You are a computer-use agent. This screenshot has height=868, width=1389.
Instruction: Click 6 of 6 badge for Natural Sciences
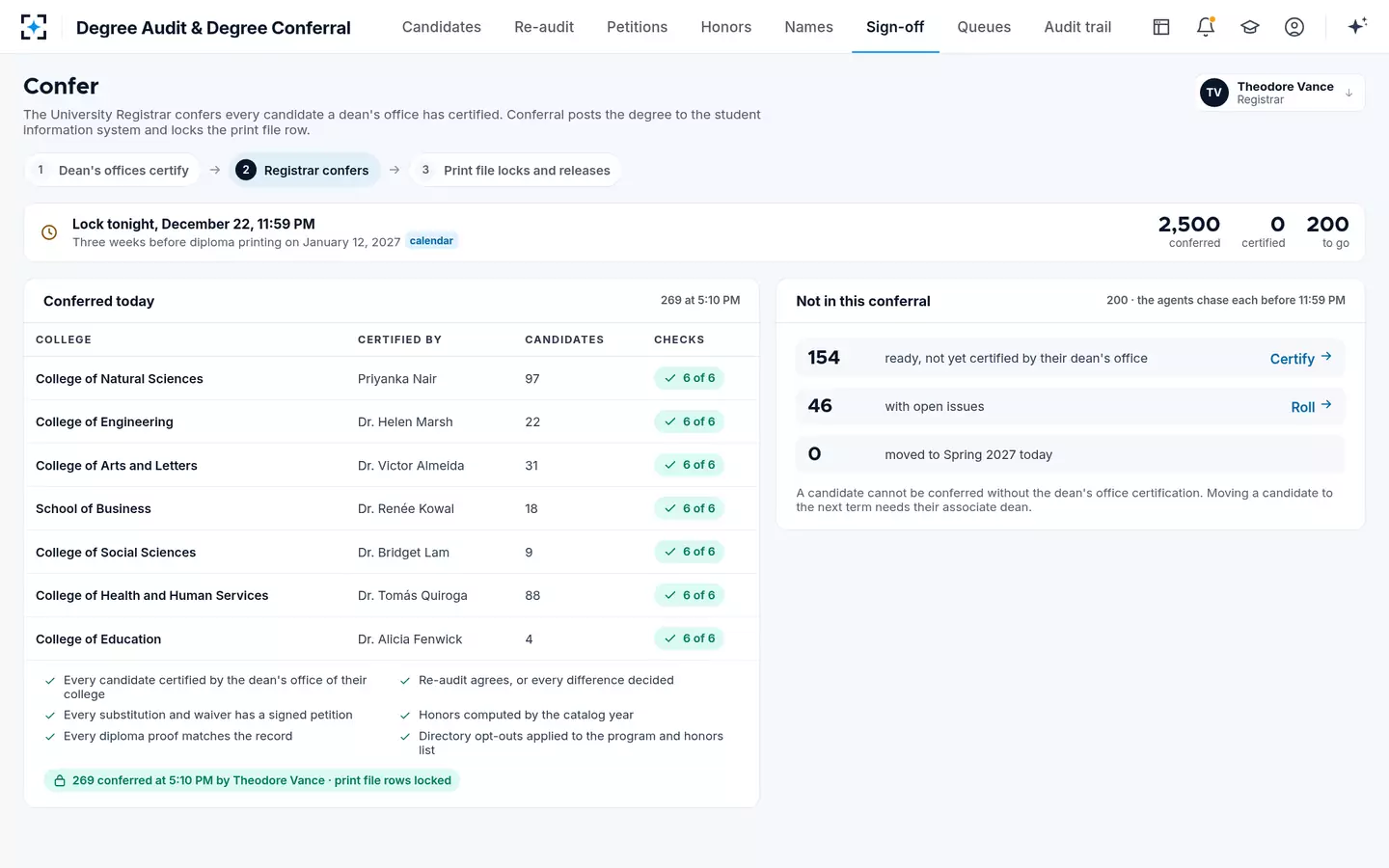click(690, 378)
